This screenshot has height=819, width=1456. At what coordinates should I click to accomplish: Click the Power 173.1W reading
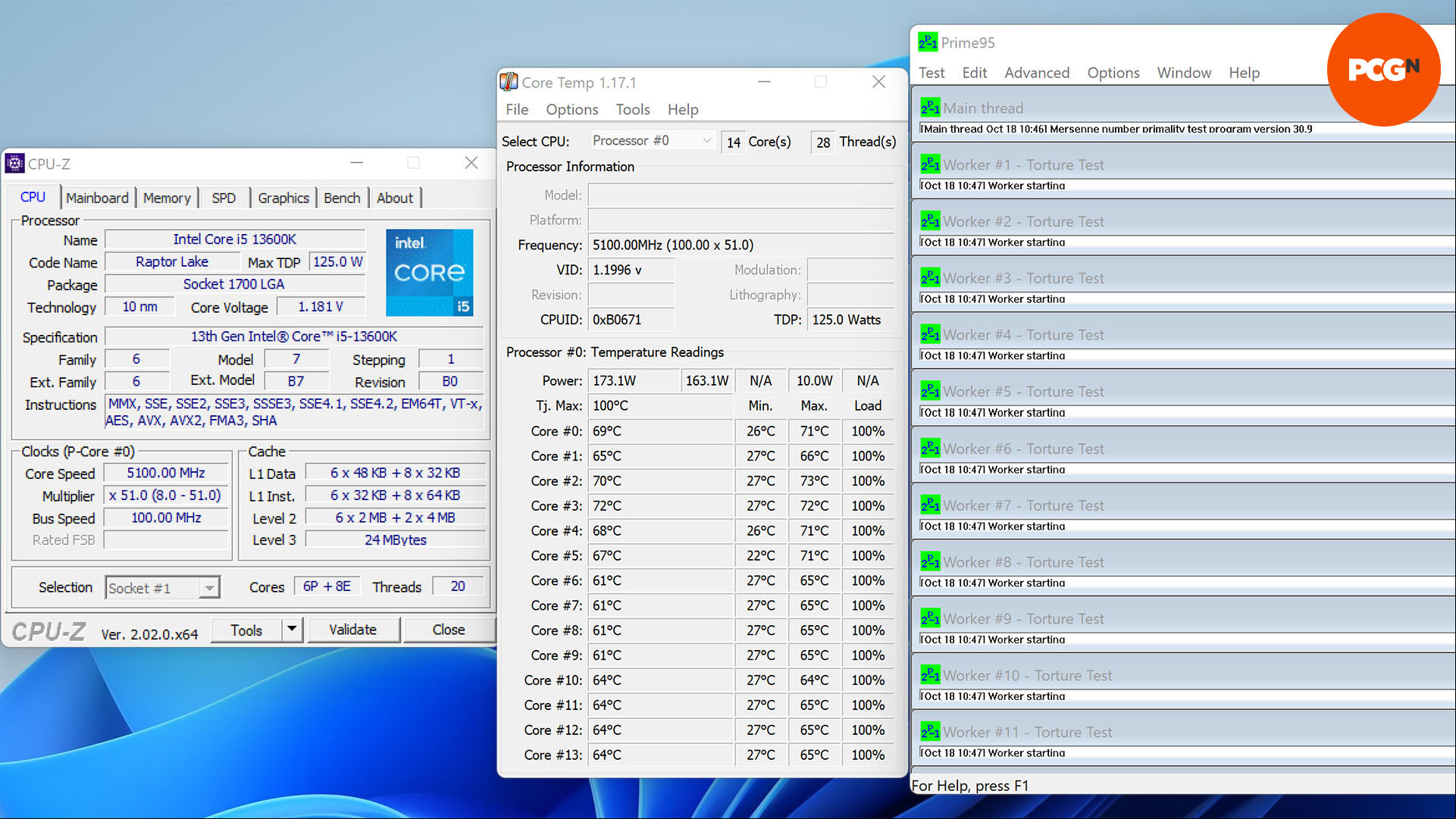tap(634, 380)
